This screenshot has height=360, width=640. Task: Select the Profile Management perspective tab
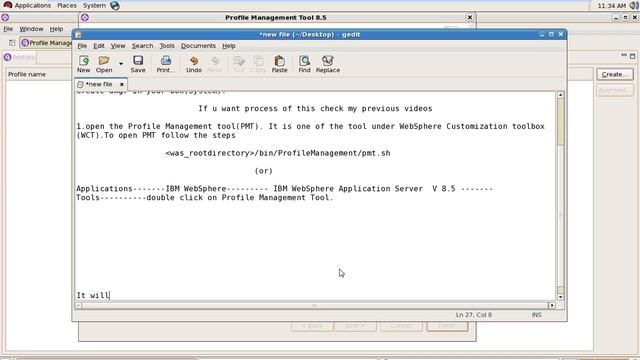[47, 43]
